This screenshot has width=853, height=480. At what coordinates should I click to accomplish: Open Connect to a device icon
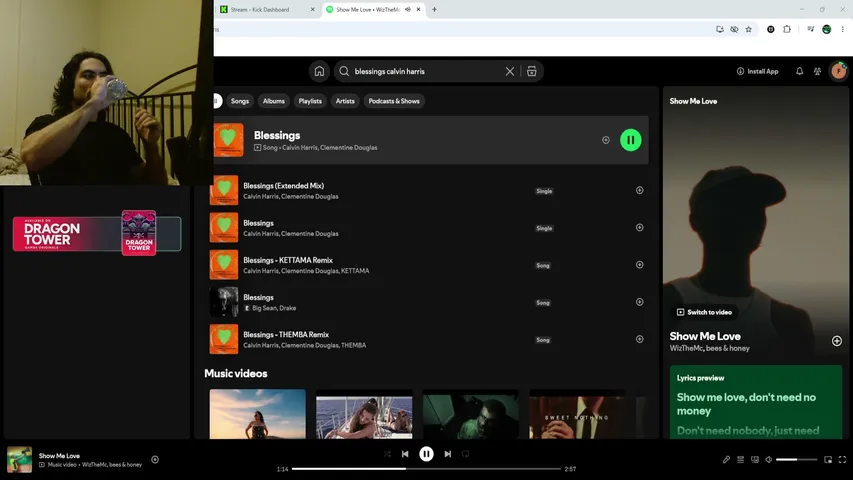pyautogui.click(x=755, y=460)
